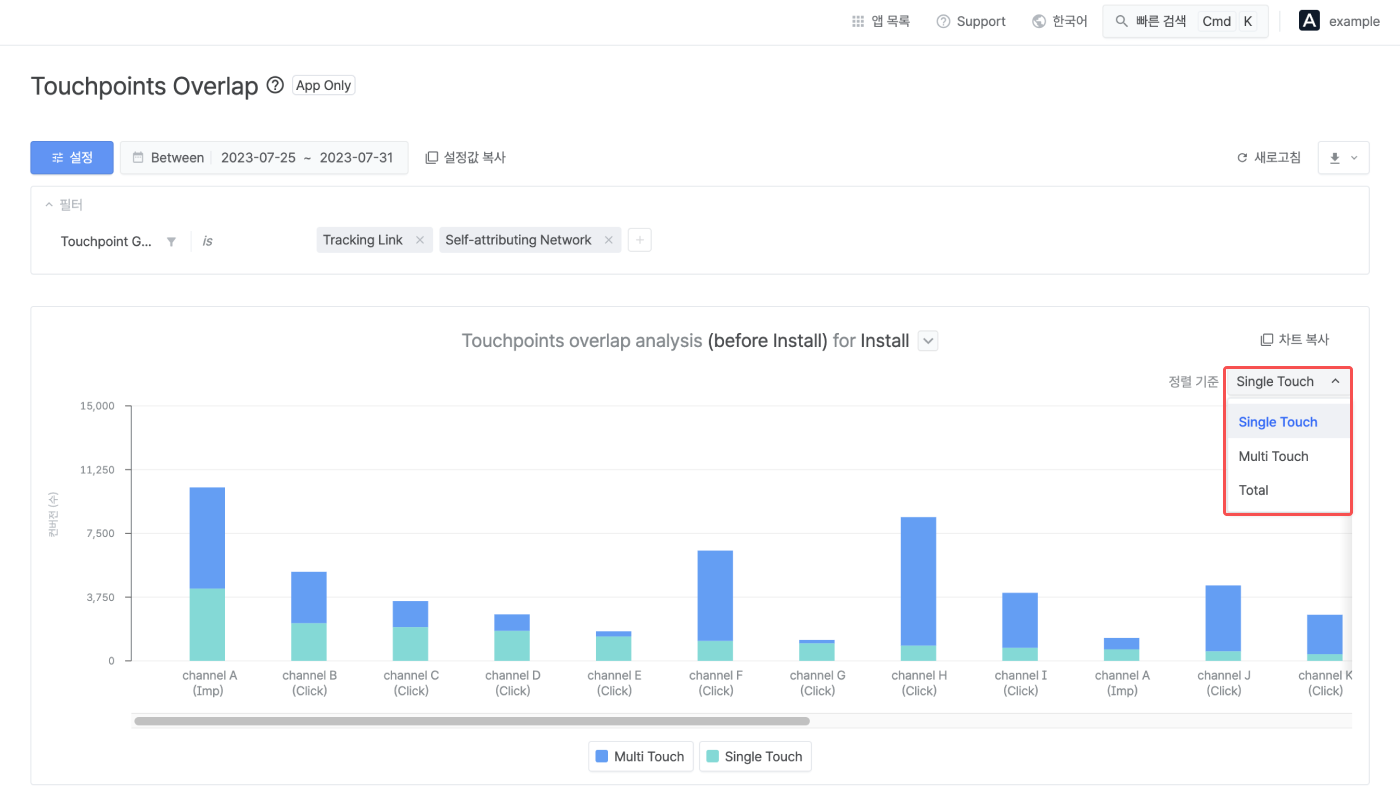Copy settings with 설정값 복사
Viewport: 1400px width, 800px height.
pyautogui.click(x=465, y=157)
